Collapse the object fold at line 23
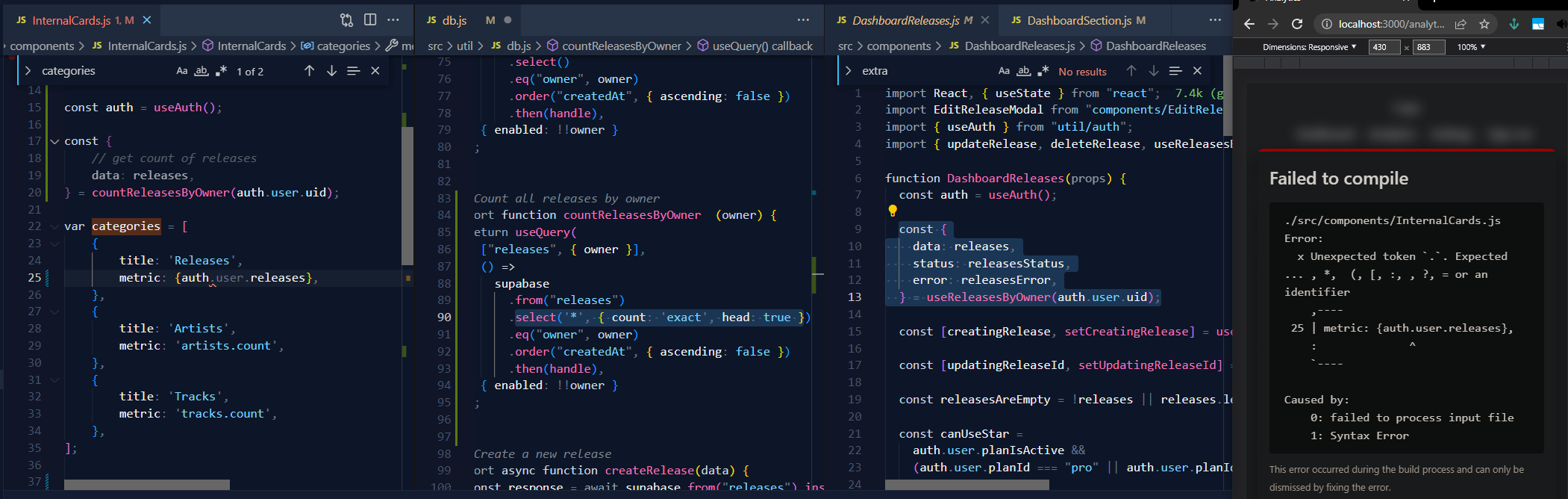Viewport: 1568px width, 499px height. (54, 244)
